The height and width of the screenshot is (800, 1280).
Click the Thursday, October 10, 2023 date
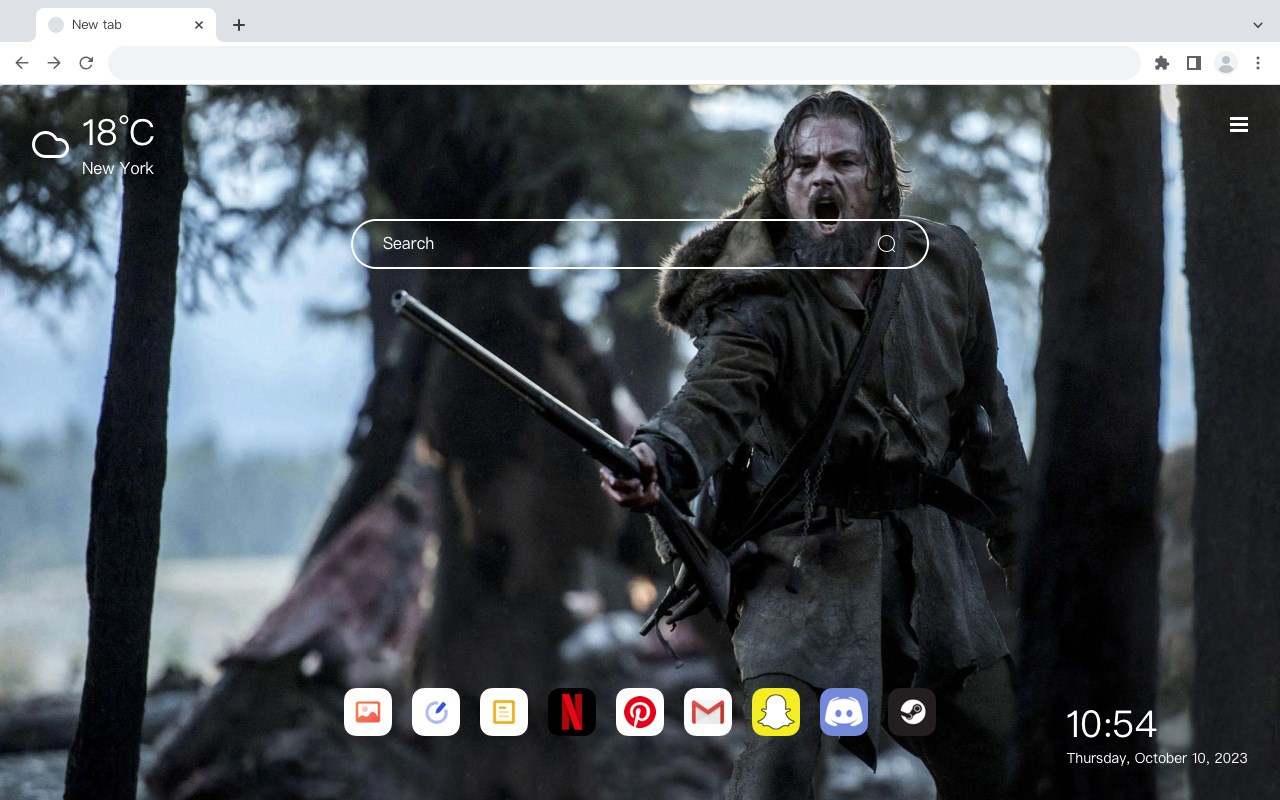(1157, 758)
